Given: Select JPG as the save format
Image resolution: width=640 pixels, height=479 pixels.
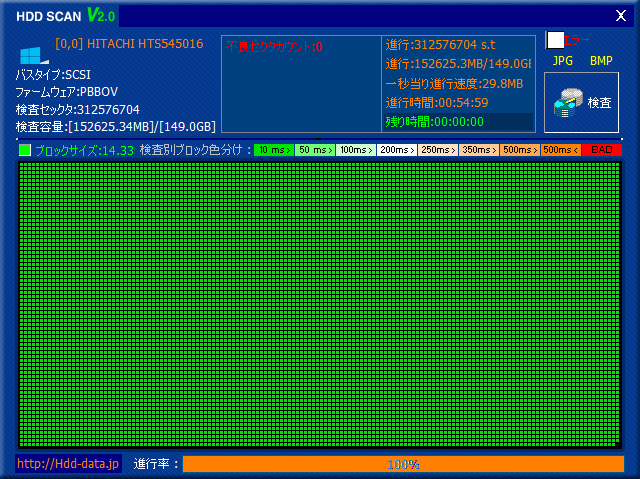Looking at the screenshot, I should [x=563, y=61].
